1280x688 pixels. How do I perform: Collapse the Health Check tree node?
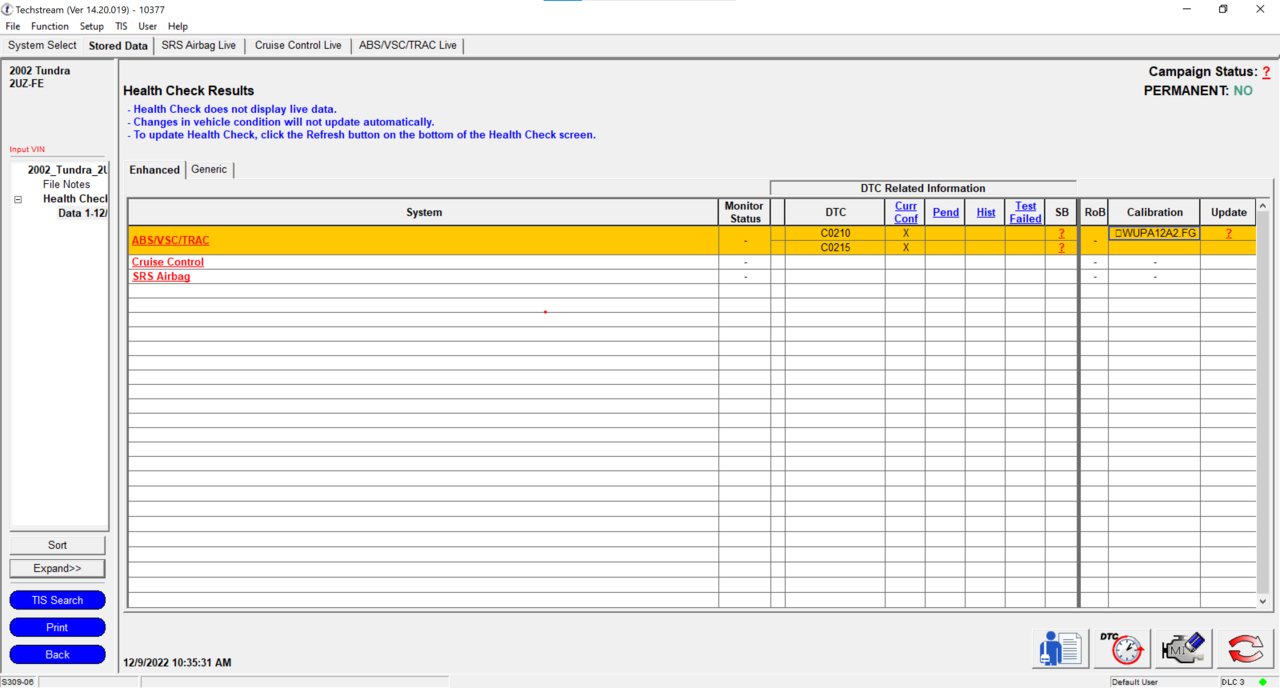tap(18, 199)
